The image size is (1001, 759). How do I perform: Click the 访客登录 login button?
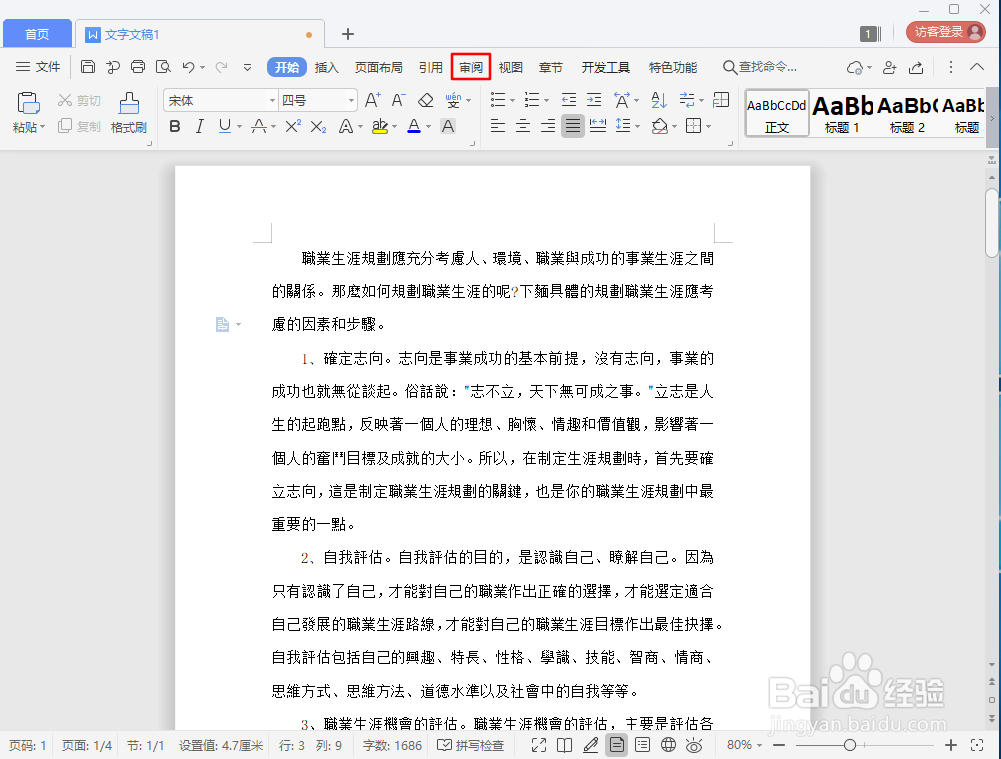[946, 32]
